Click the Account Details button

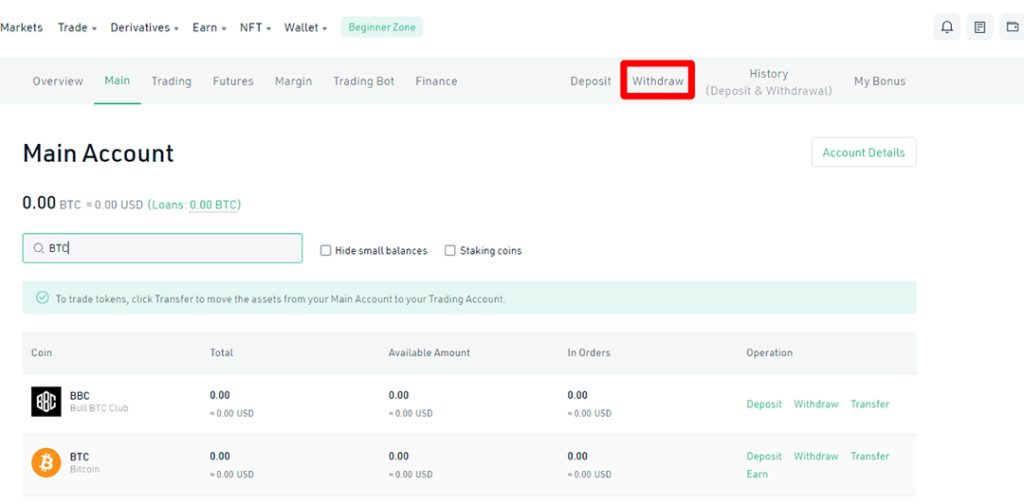pyautogui.click(x=863, y=152)
